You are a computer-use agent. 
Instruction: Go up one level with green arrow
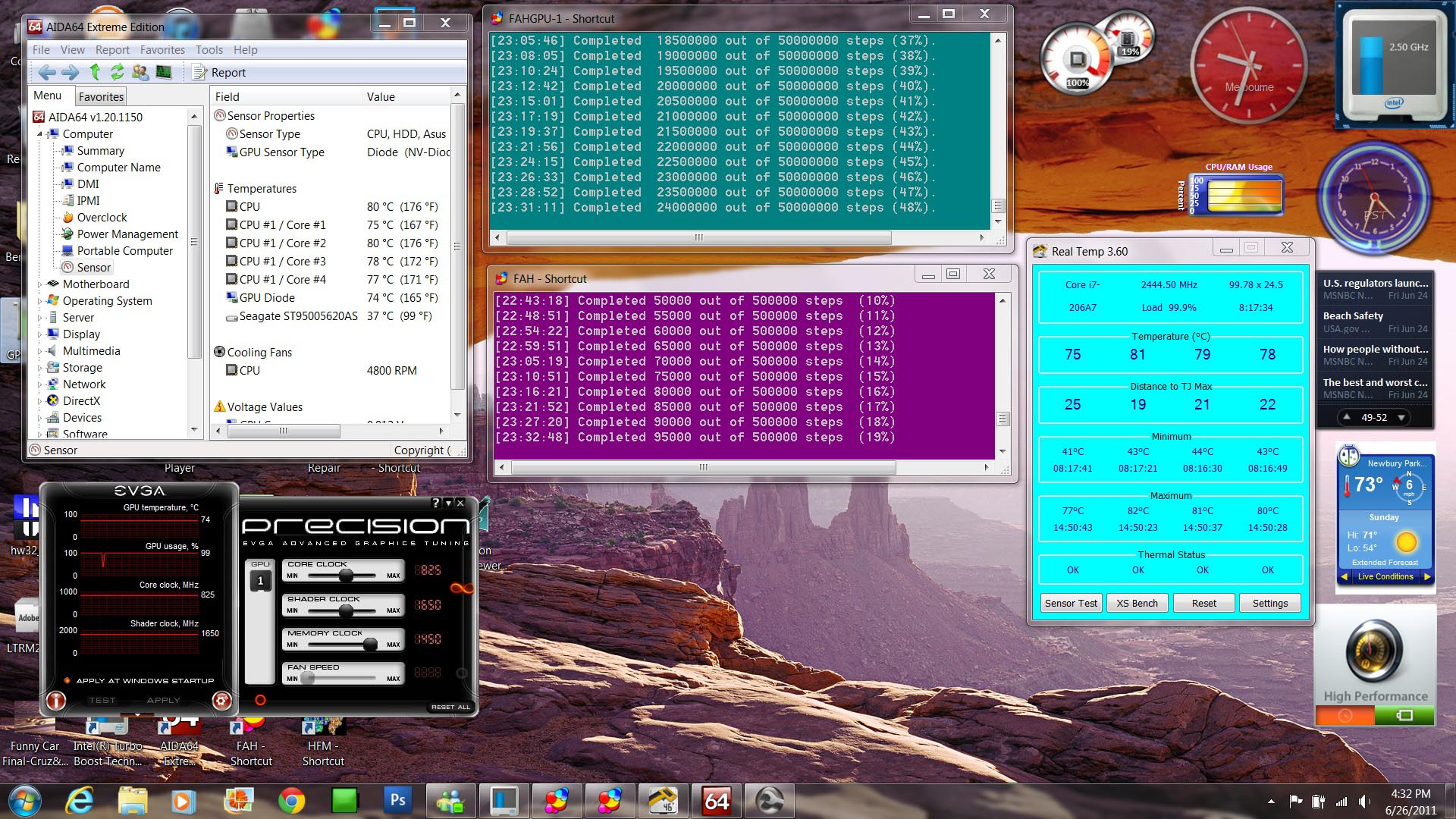(x=95, y=72)
